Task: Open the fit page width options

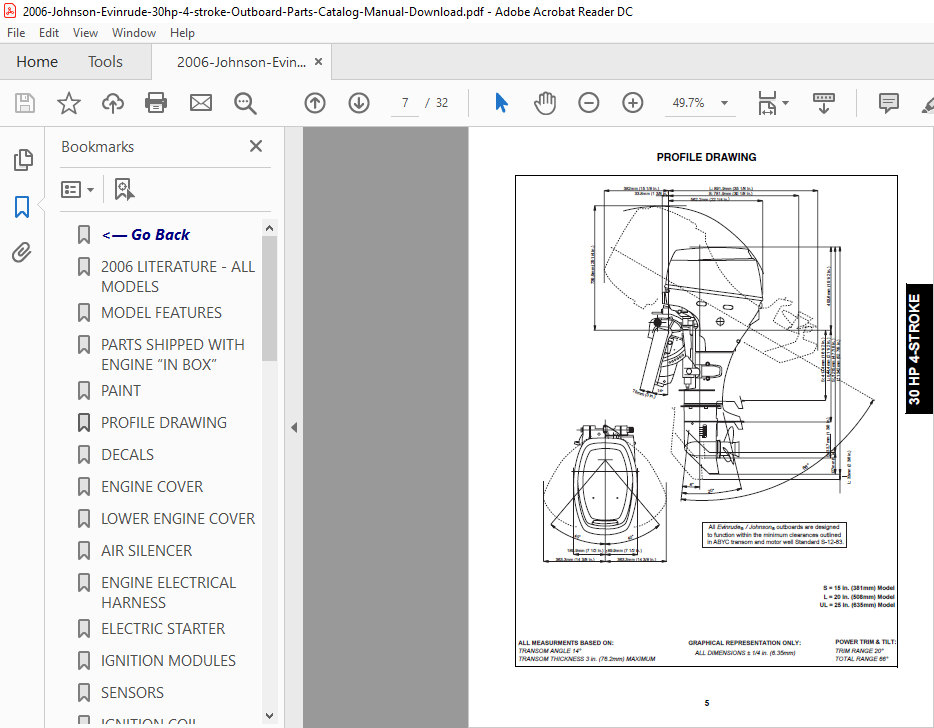Action: (773, 103)
